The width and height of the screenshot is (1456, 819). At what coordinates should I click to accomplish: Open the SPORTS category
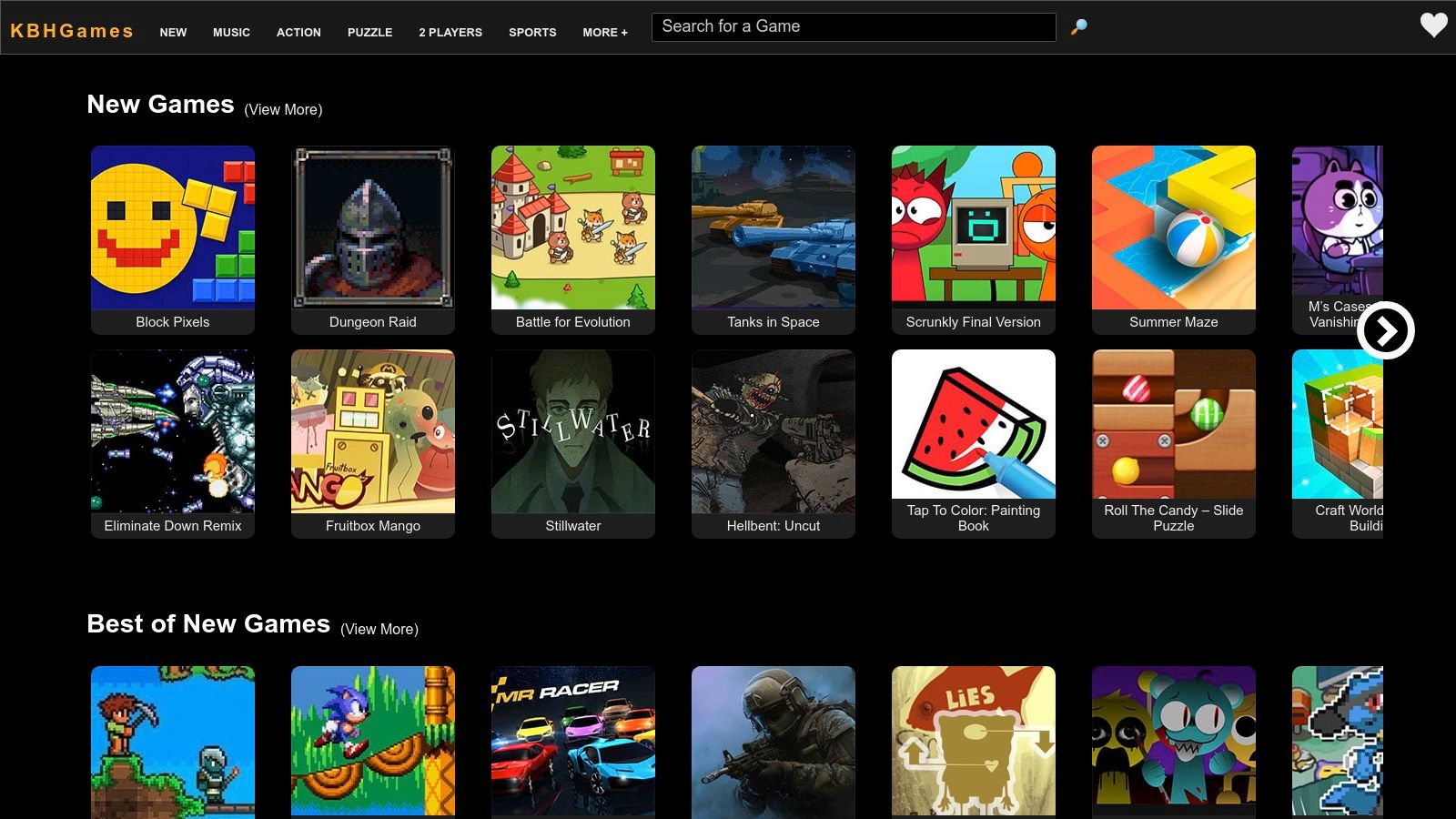[x=532, y=32]
